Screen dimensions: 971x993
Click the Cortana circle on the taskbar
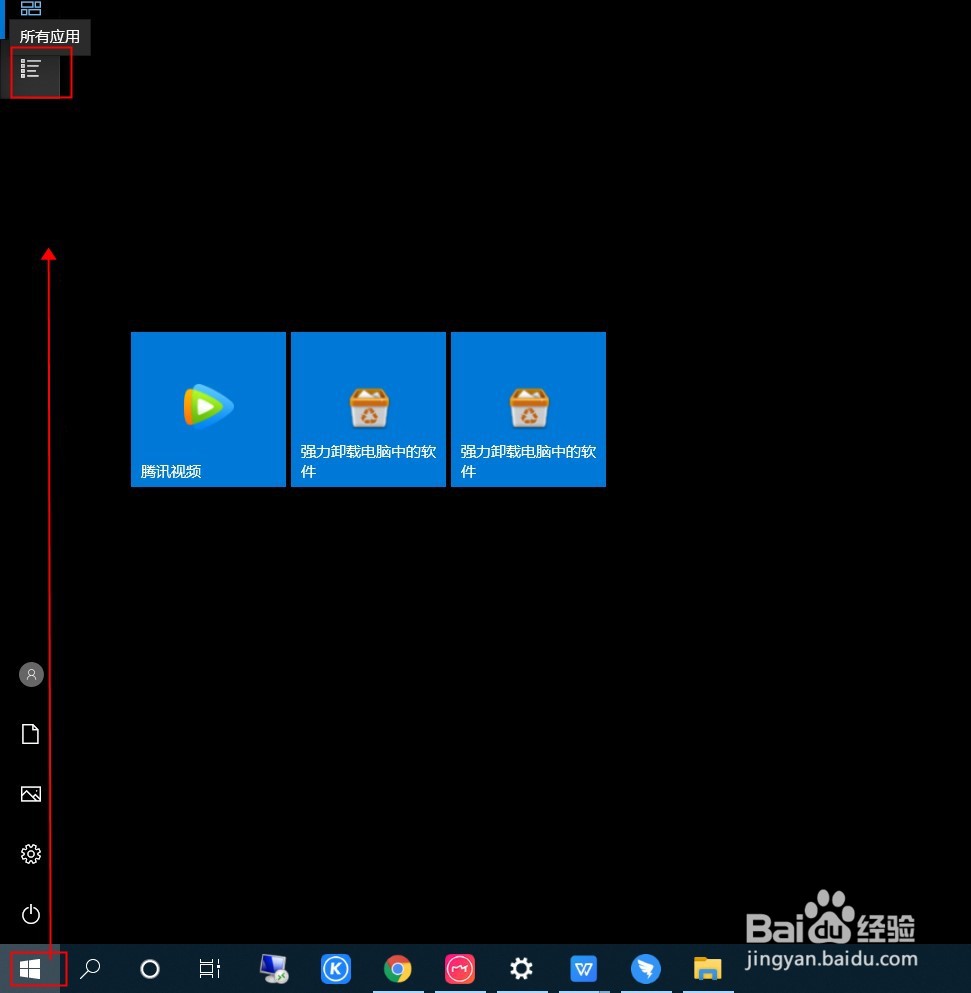tap(149, 968)
